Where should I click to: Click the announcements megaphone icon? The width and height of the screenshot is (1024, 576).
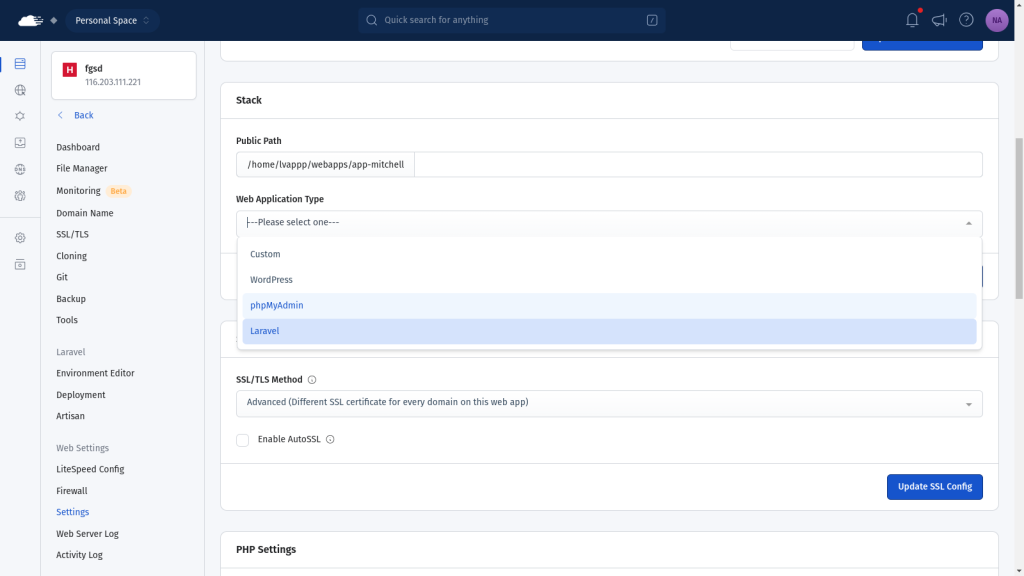(939, 20)
